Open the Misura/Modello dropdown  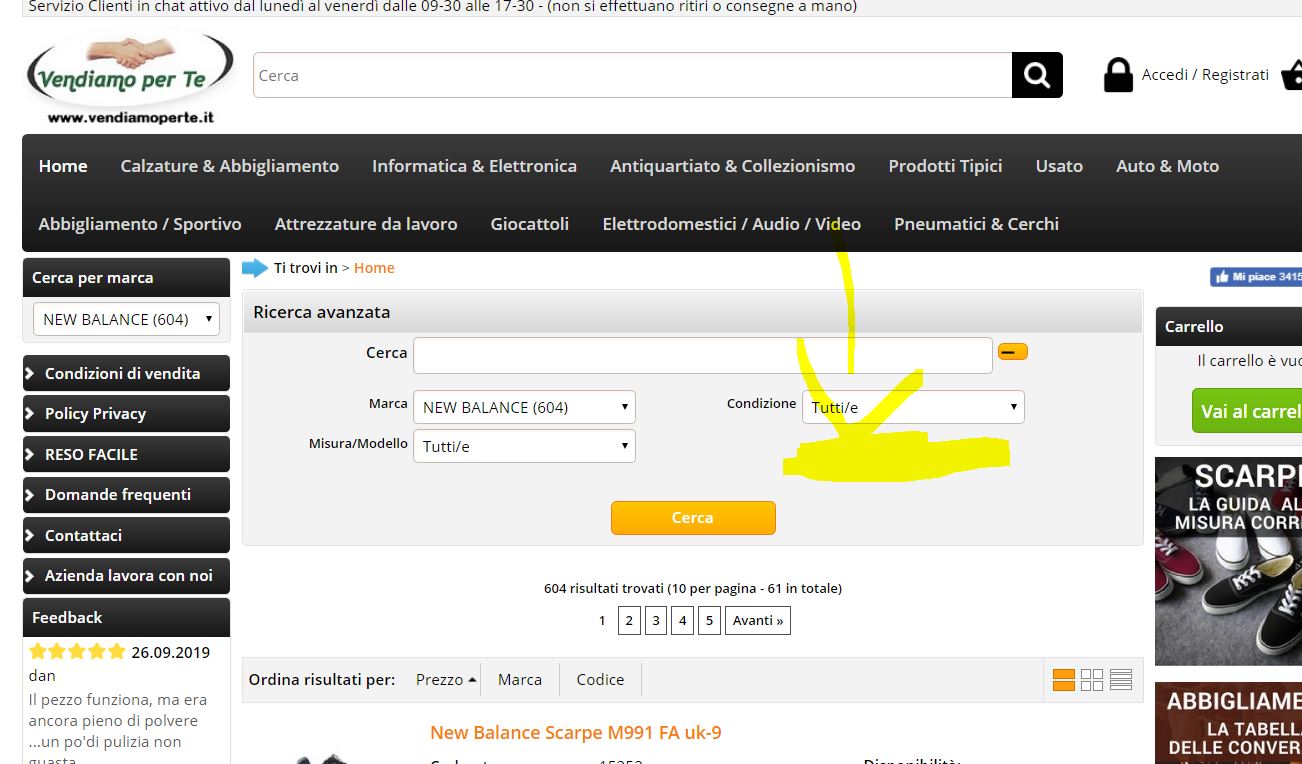[524, 446]
